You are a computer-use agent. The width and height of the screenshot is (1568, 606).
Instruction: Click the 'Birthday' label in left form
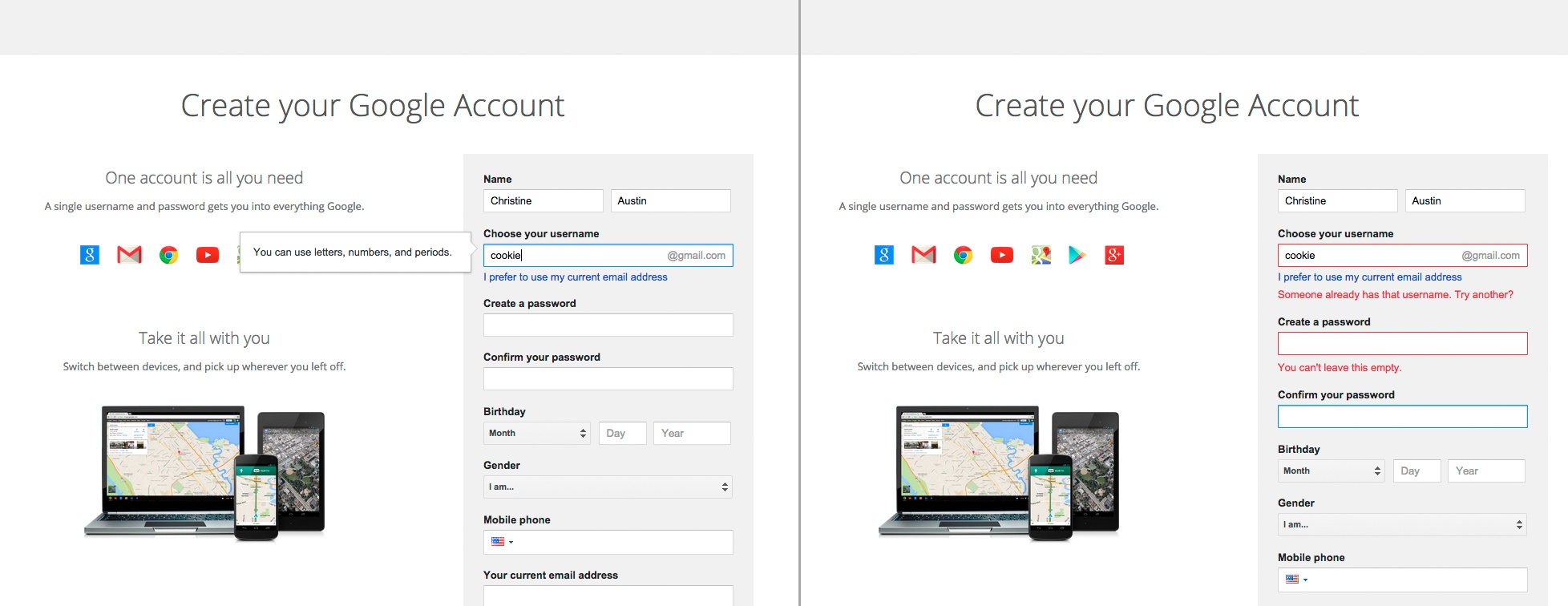tap(504, 412)
